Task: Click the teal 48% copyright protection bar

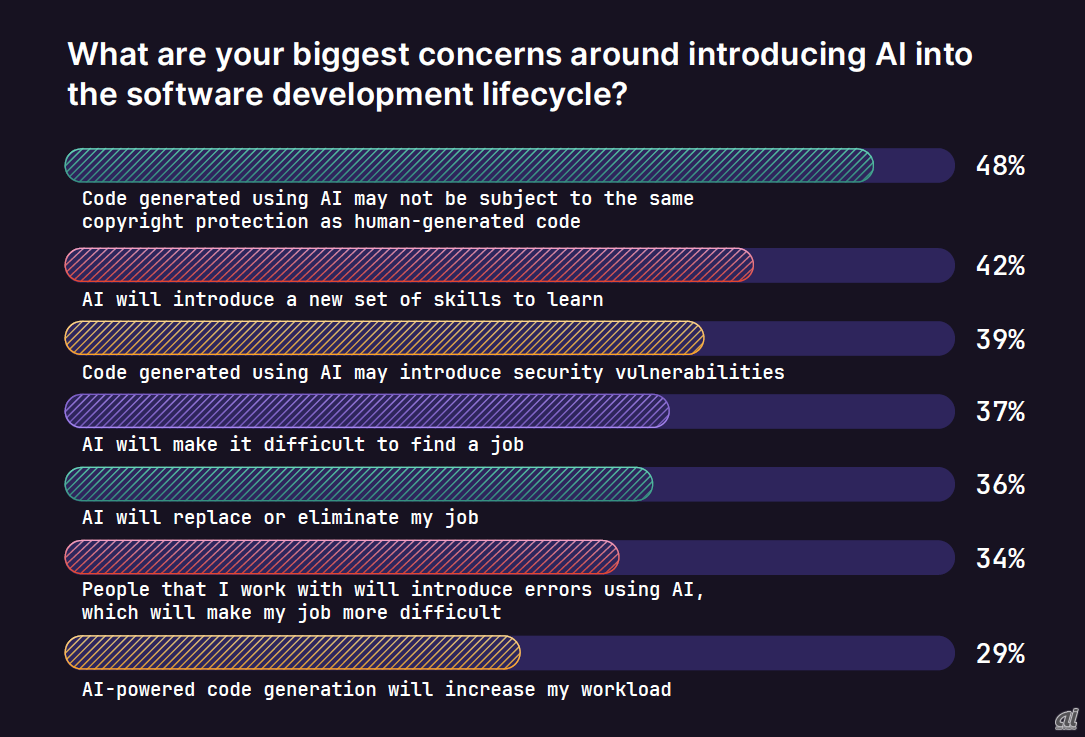Action: [x=469, y=165]
